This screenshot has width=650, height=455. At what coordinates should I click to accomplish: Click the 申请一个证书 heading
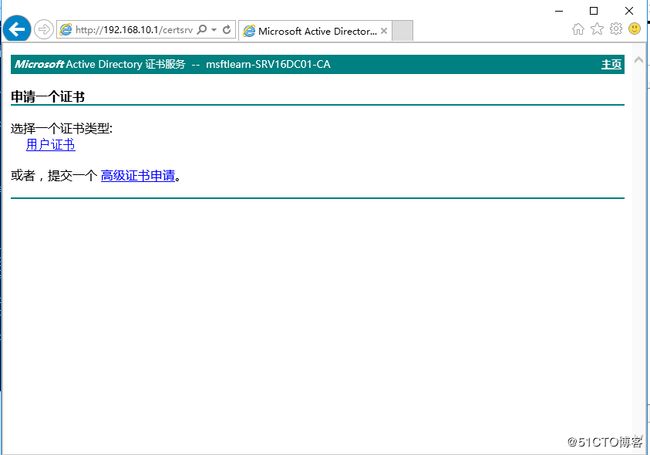[48, 97]
